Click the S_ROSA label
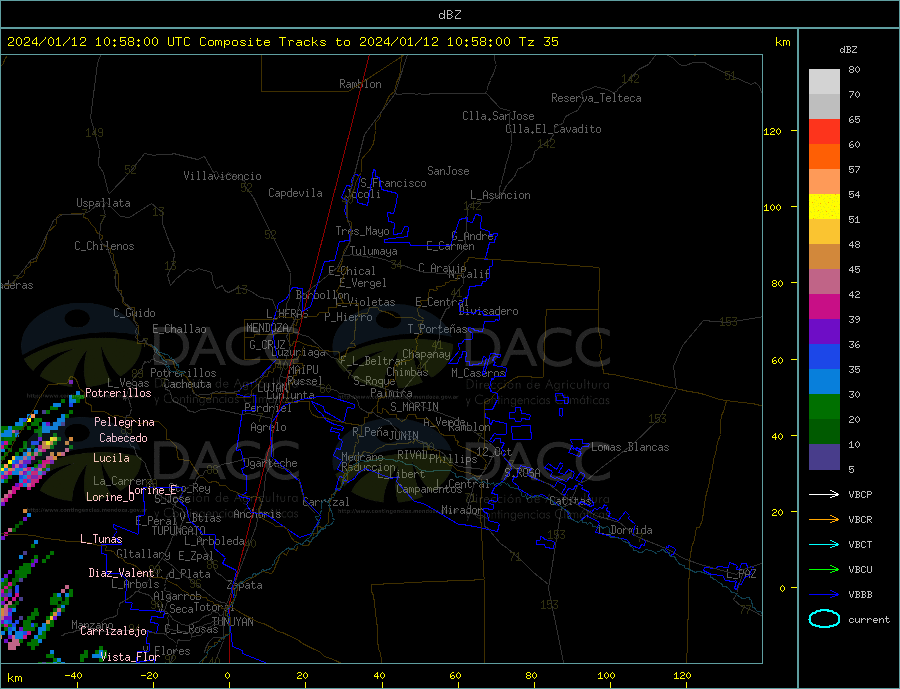The image size is (900, 689). (x=522, y=473)
